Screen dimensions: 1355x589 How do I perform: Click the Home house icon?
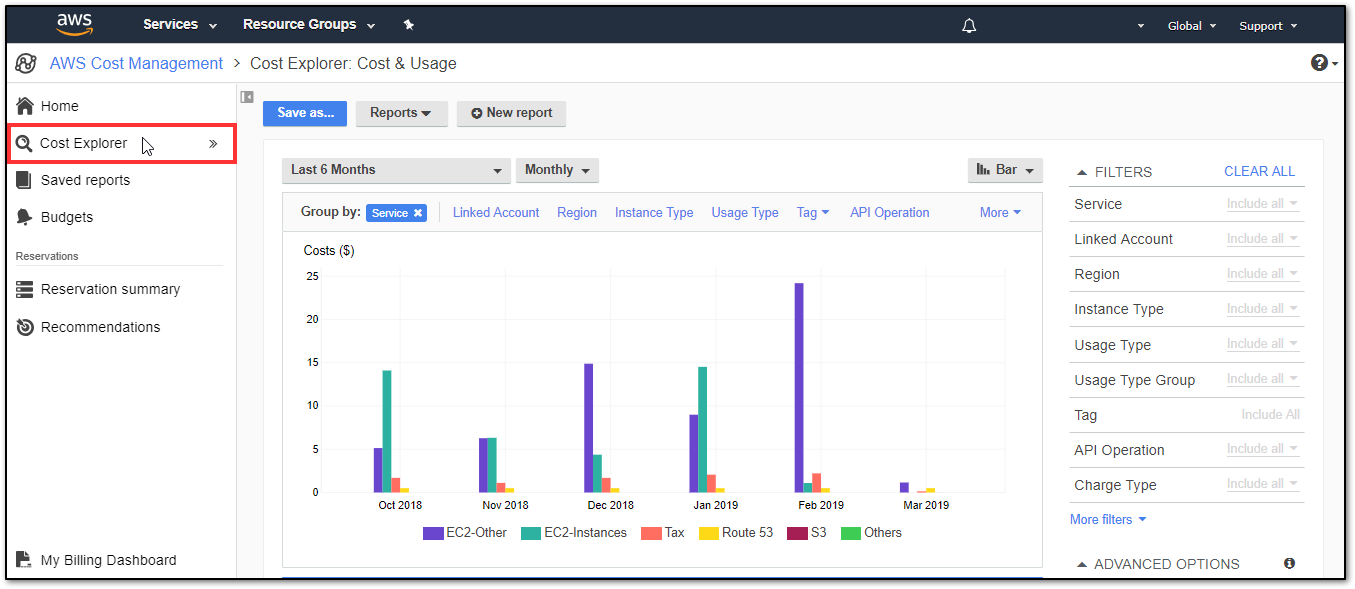click(x=25, y=105)
